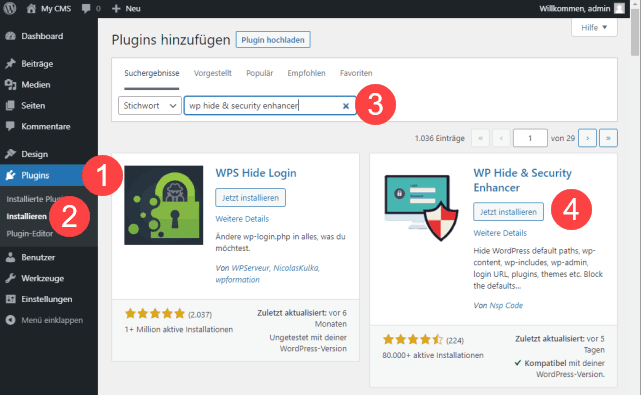
Task: Open Weitere Details for WP Hide & Security Enhancer
Action: point(500,233)
